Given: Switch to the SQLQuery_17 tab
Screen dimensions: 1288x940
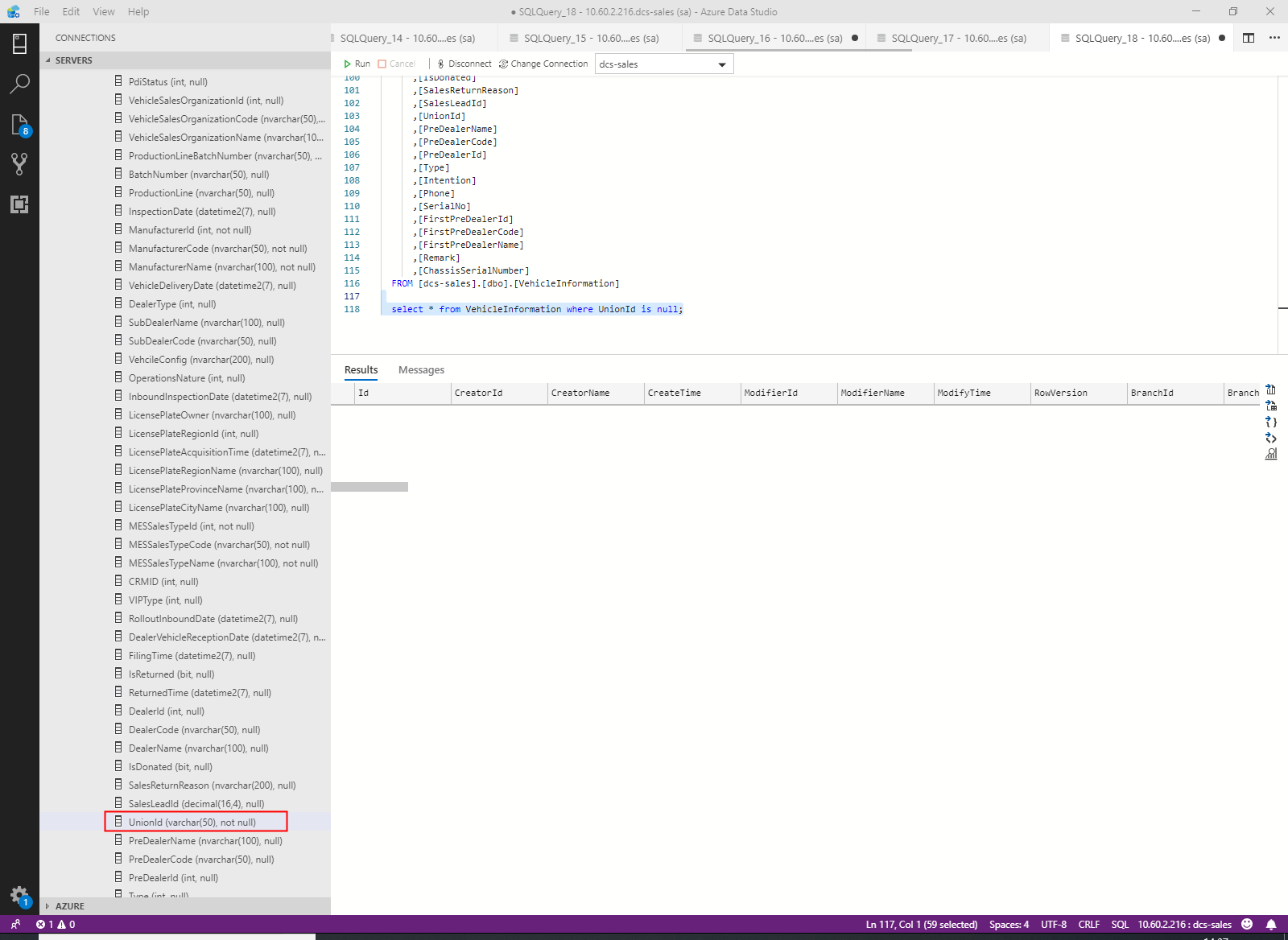Looking at the screenshot, I should [x=958, y=38].
